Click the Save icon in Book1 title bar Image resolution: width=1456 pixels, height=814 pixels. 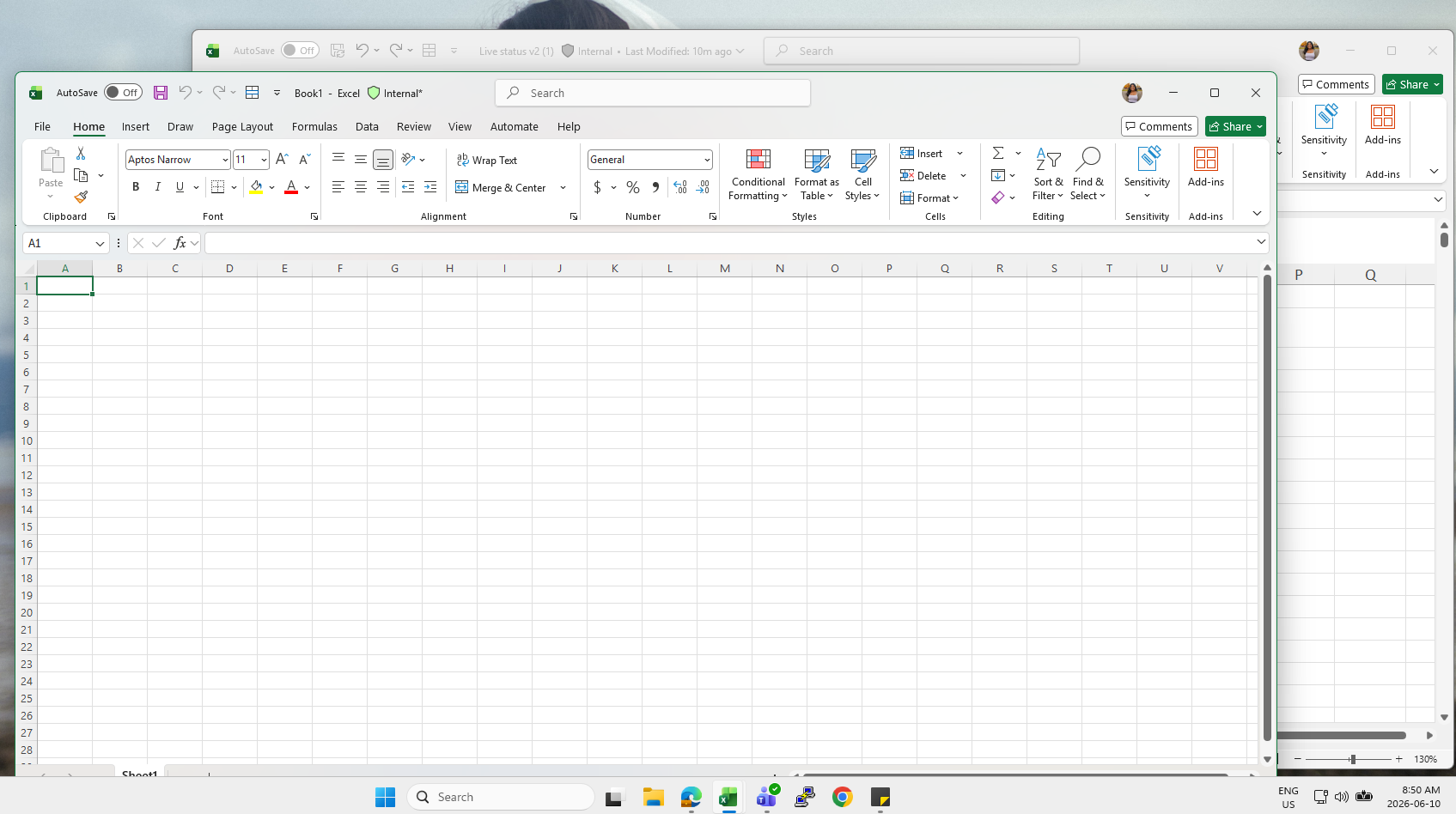click(161, 93)
